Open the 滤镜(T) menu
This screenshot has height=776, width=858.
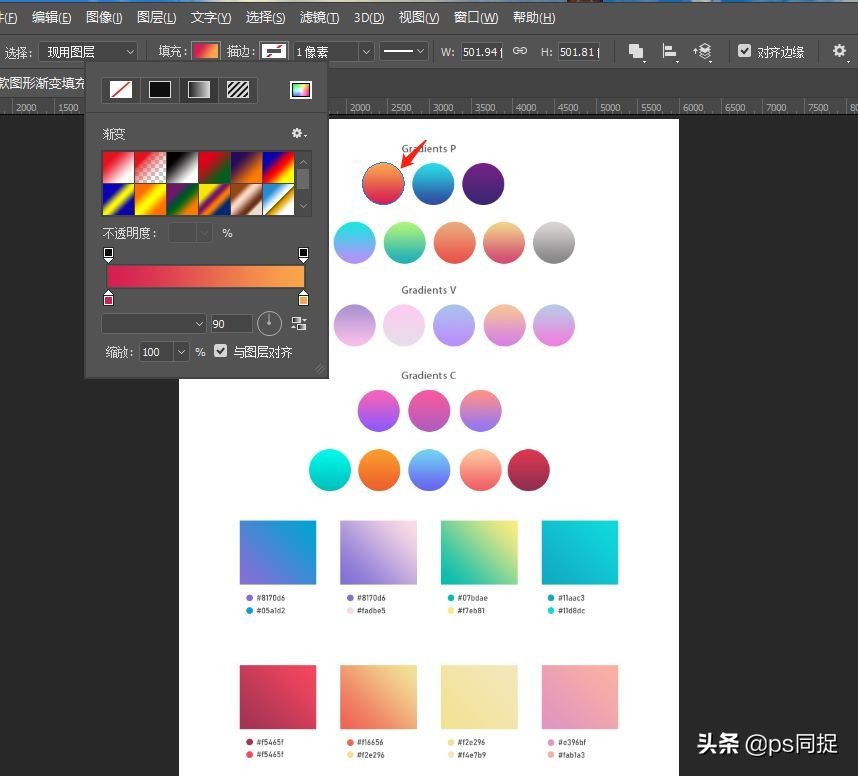319,18
